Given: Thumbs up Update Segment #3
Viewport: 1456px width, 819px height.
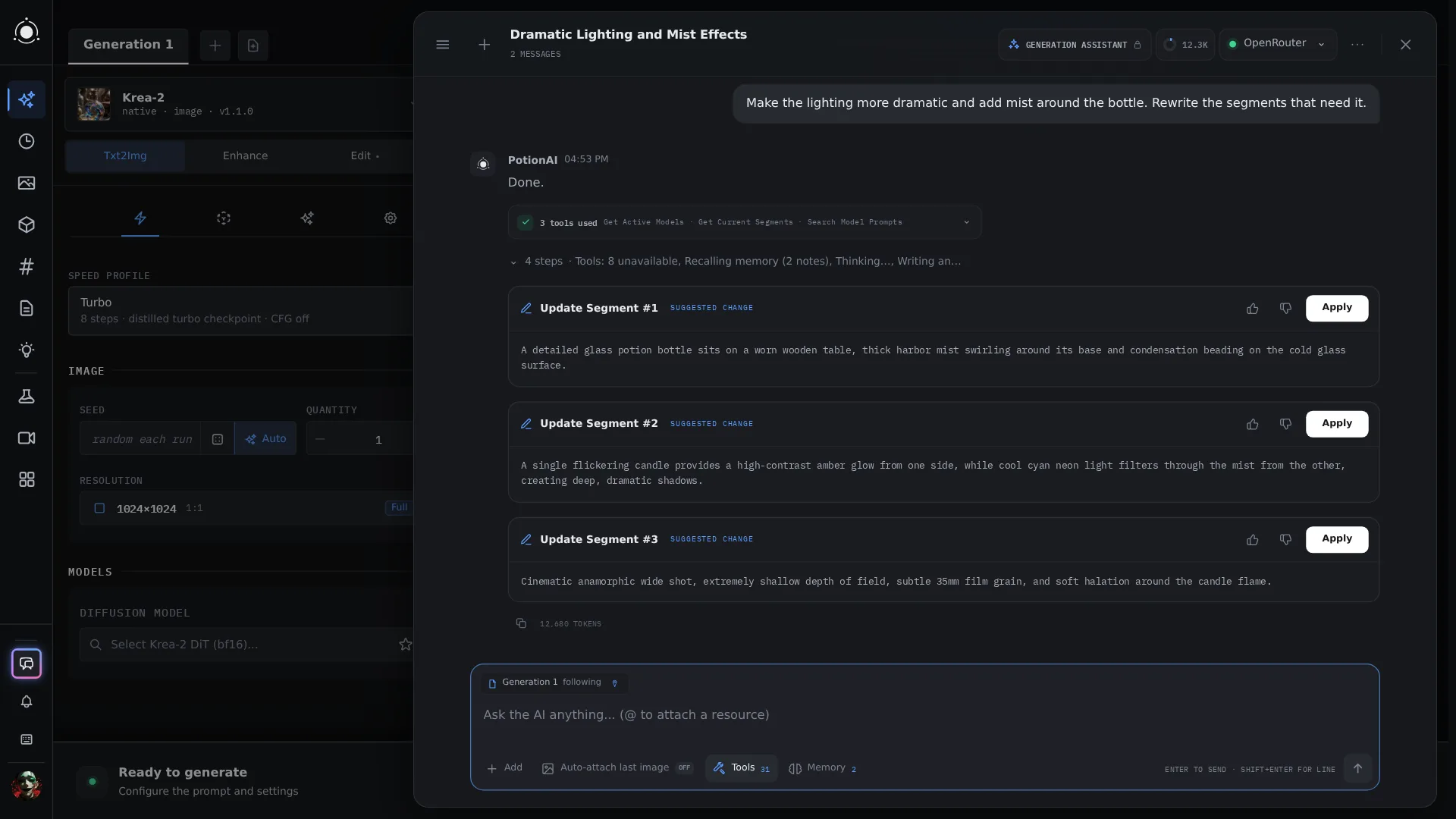Looking at the screenshot, I should 1252,540.
